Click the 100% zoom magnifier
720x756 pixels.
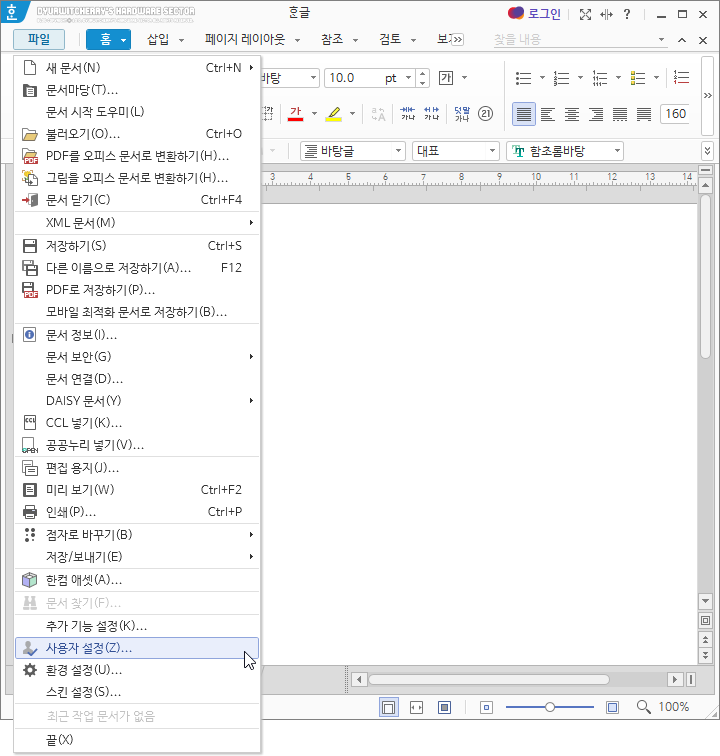643,707
